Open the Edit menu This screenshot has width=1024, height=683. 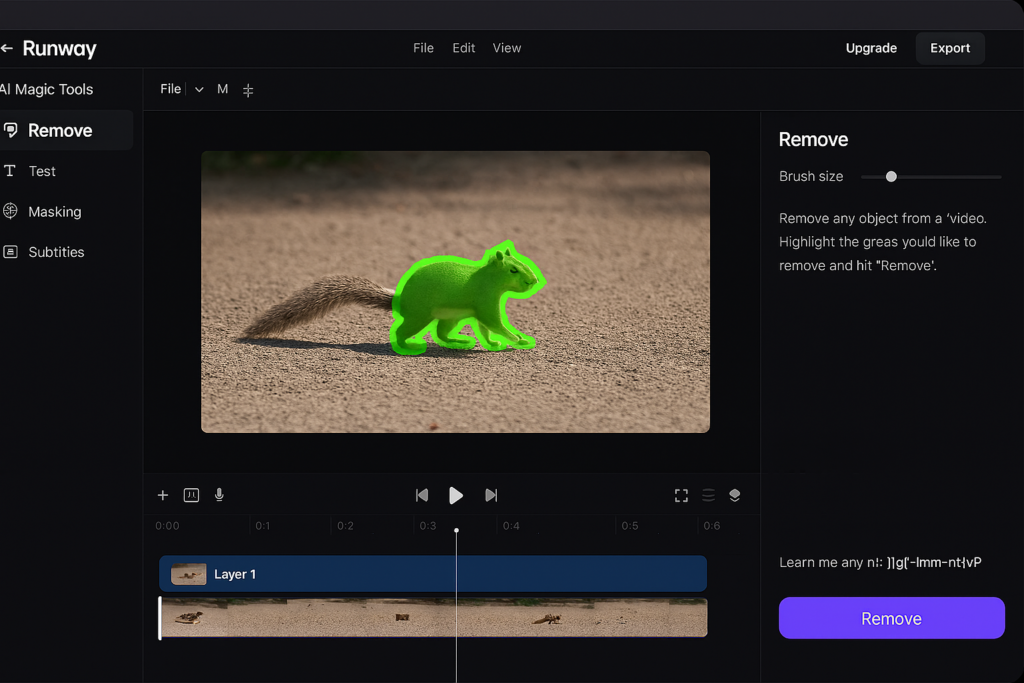coord(463,48)
